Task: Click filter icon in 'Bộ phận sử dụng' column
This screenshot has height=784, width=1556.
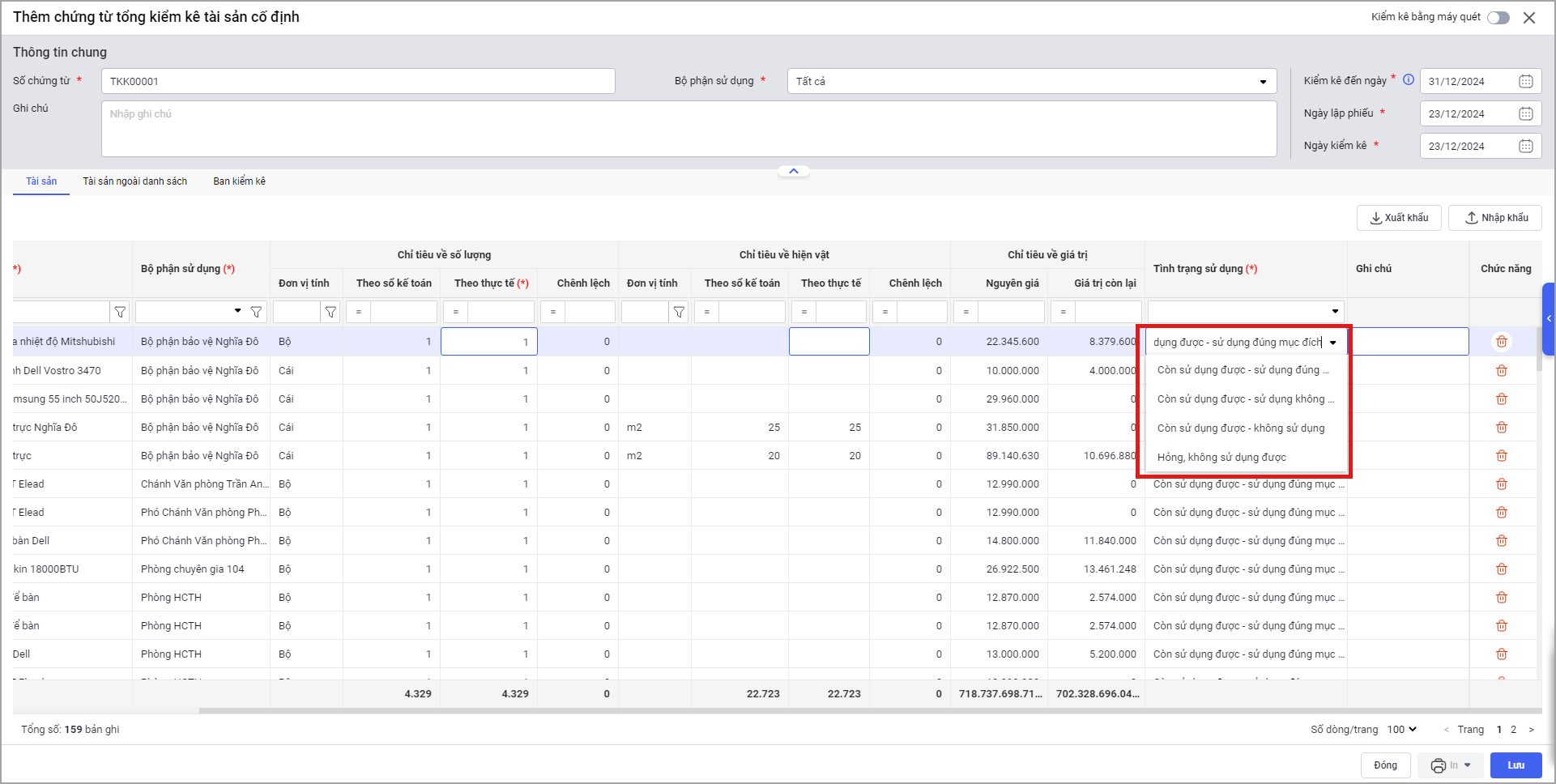Action: 256,312
